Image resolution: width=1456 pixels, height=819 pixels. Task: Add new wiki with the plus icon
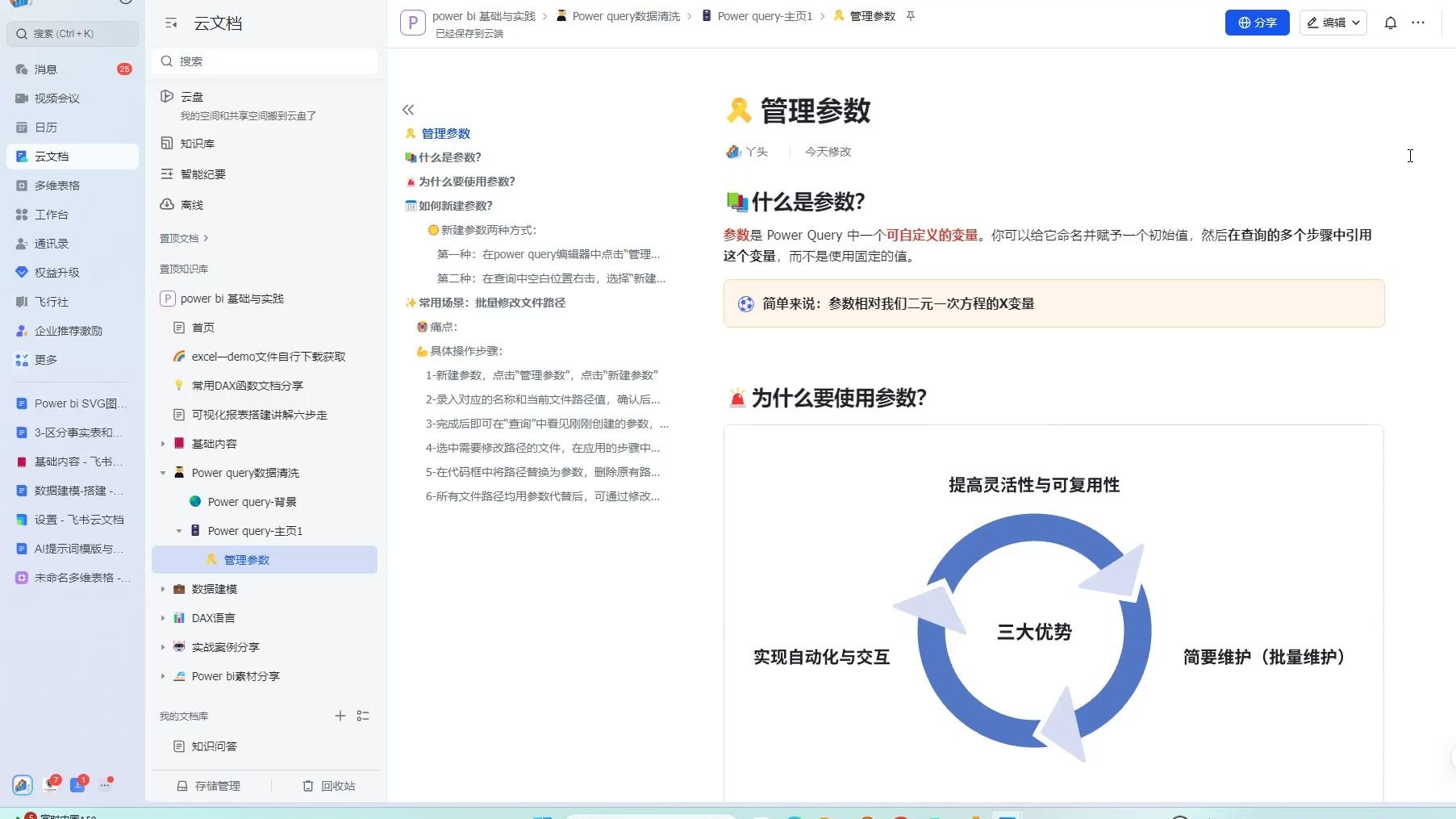pyautogui.click(x=340, y=716)
